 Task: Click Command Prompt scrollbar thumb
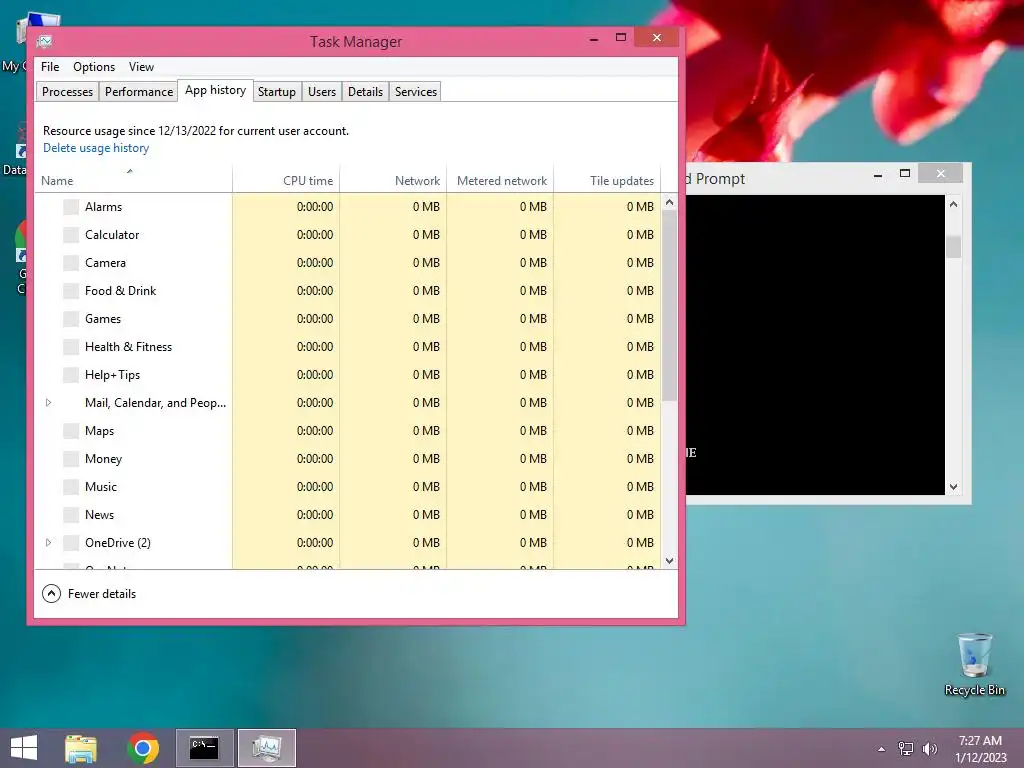tap(953, 247)
